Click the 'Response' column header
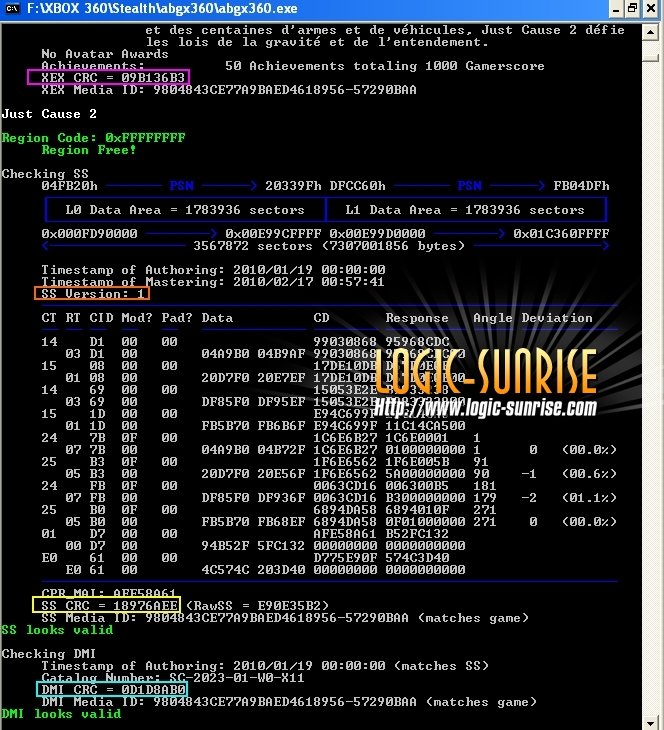The height and width of the screenshot is (730, 664). (417, 318)
